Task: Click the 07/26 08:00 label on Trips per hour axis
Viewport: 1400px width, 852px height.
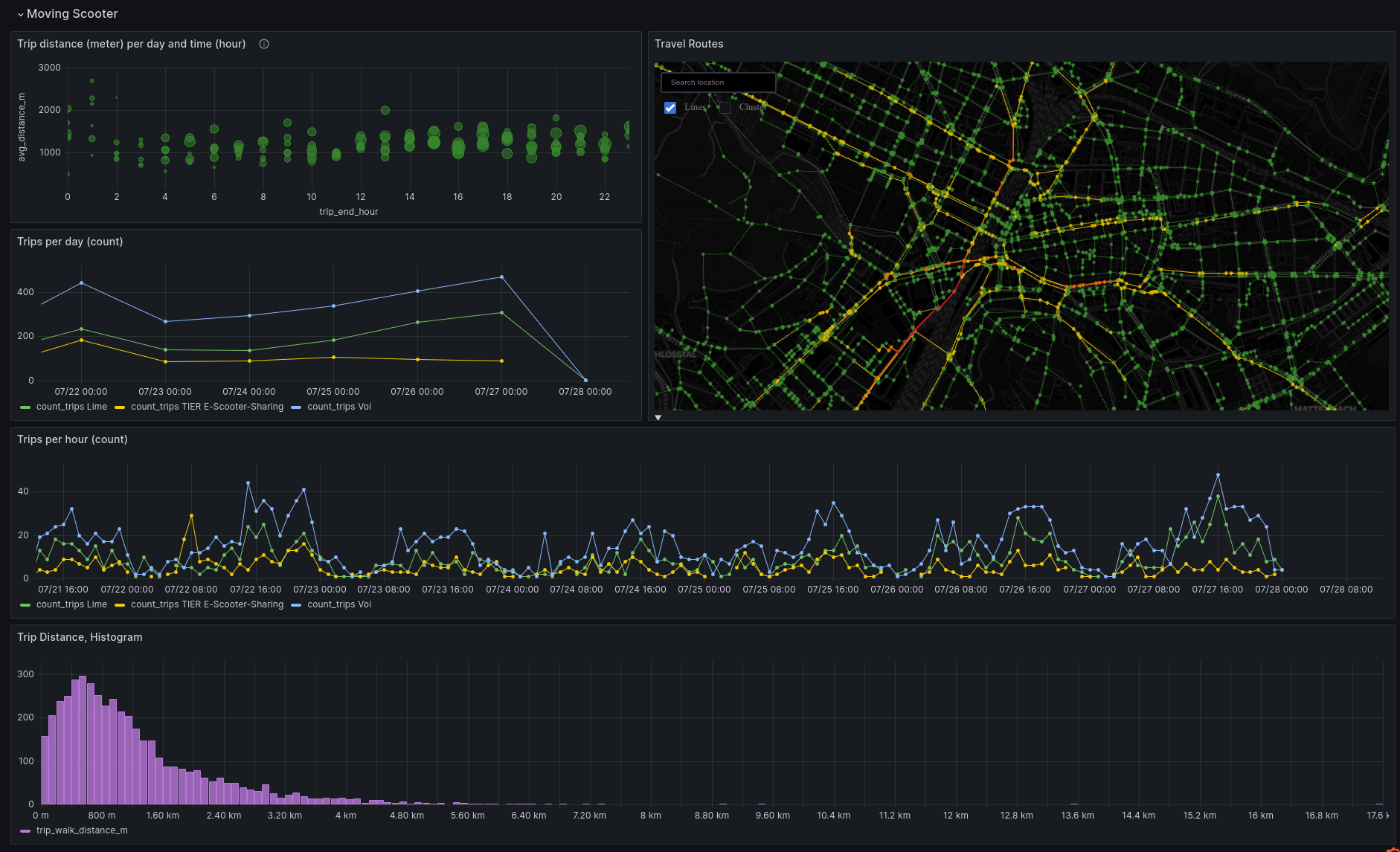Action: tap(960, 590)
